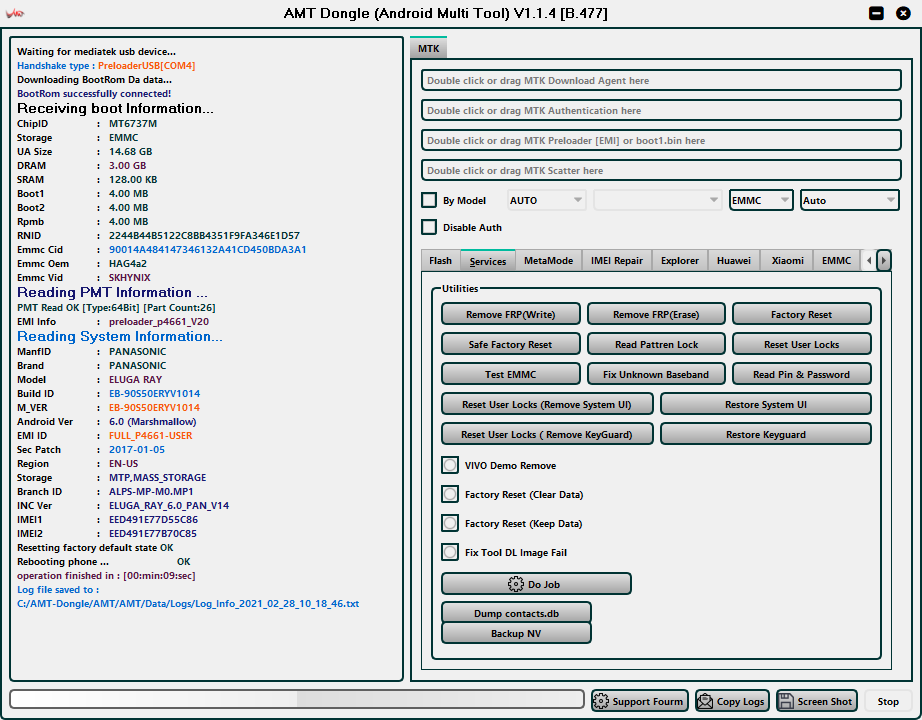
Task: Open the Xiaomi tab
Action: pos(787,261)
